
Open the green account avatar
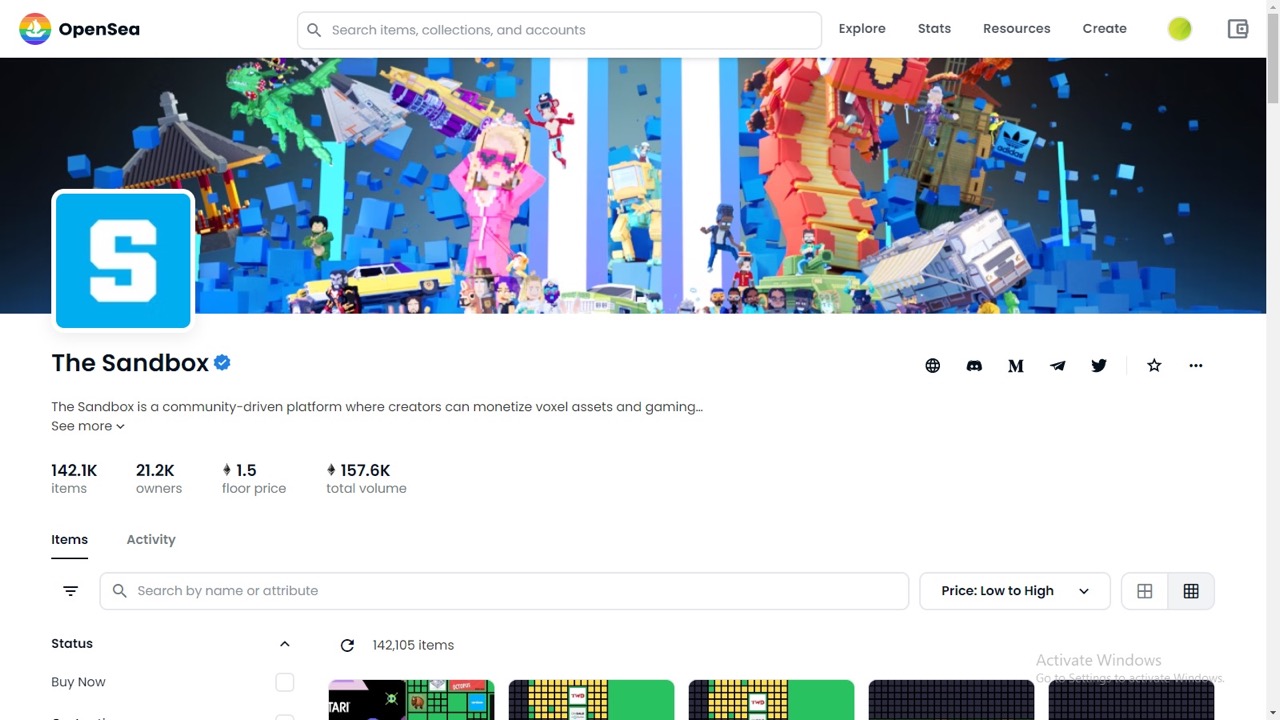pos(1180,29)
